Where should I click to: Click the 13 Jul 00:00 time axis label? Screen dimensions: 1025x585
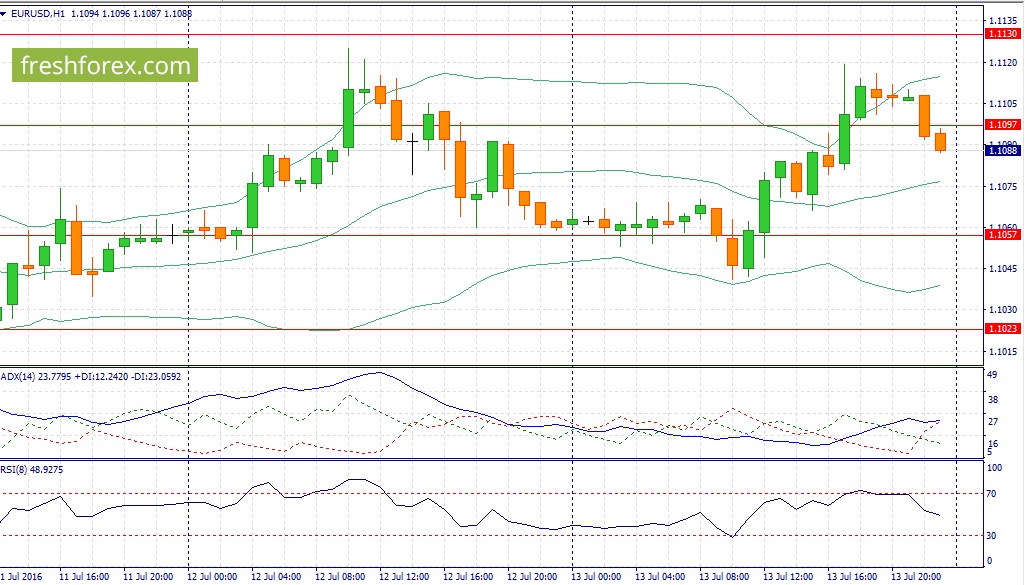click(x=596, y=577)
